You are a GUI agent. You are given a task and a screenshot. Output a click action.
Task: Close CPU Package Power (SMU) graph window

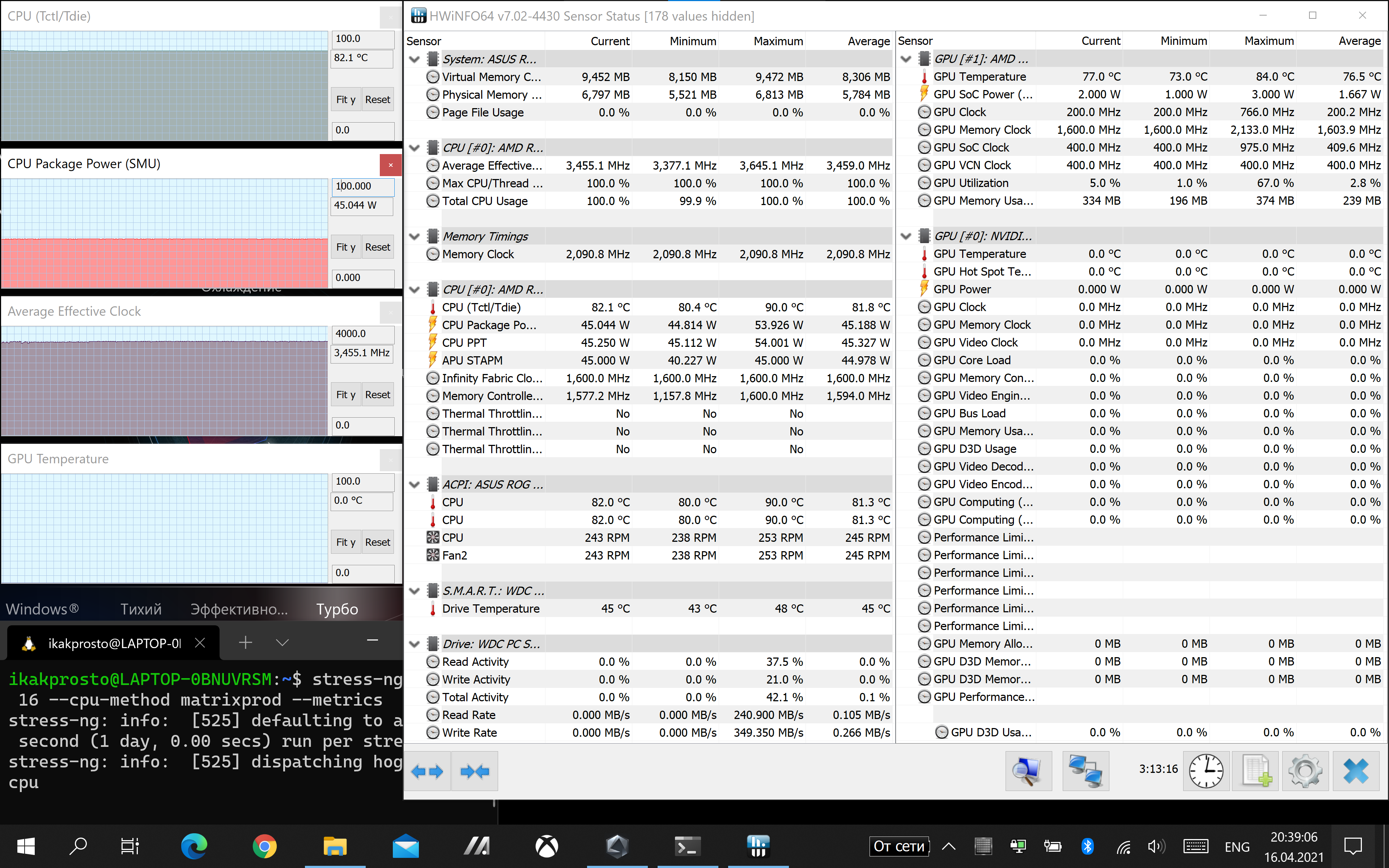click(x=390, y=165)
